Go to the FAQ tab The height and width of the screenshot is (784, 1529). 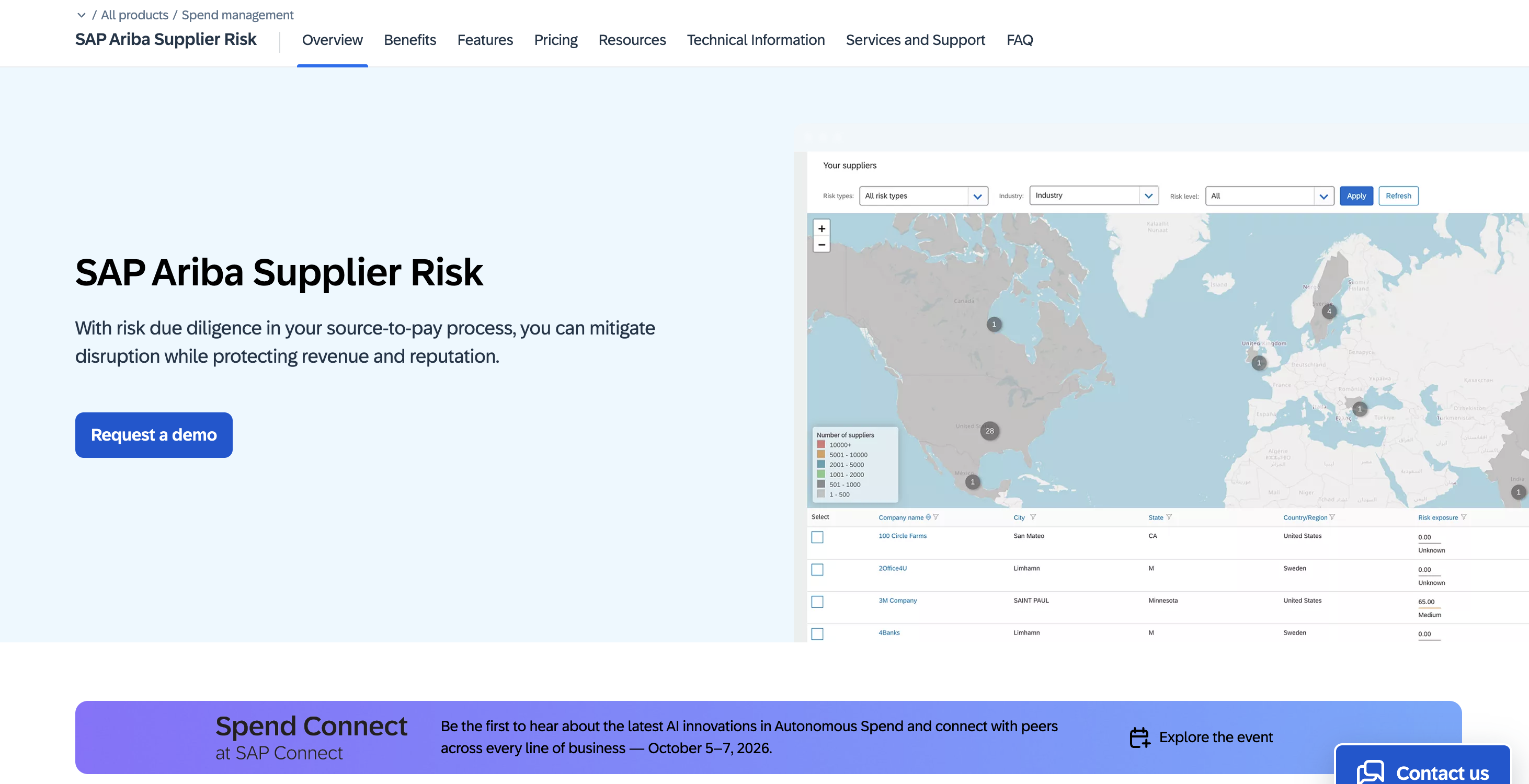tap(1020, 40)
